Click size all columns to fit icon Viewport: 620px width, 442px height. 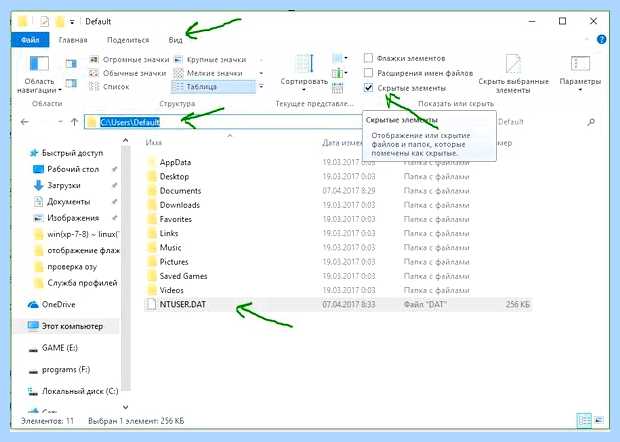[x=337, y=88]
